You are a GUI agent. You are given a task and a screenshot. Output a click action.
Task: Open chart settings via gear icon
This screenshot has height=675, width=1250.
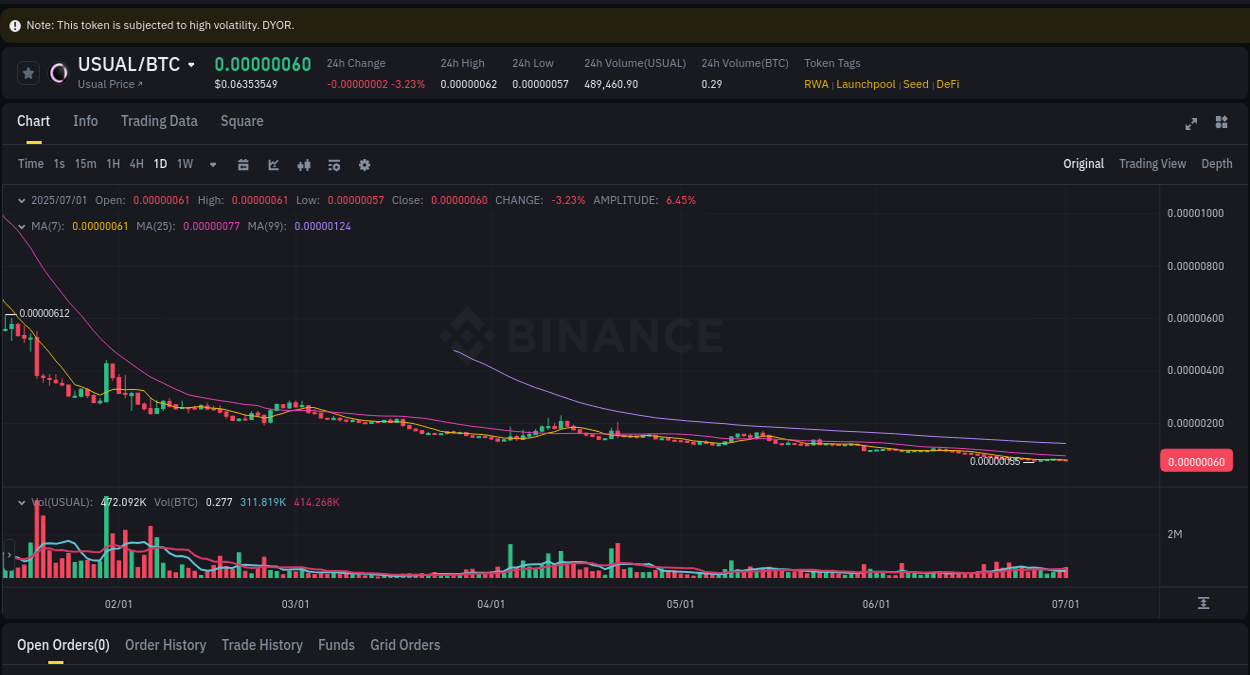coord(364,164)
